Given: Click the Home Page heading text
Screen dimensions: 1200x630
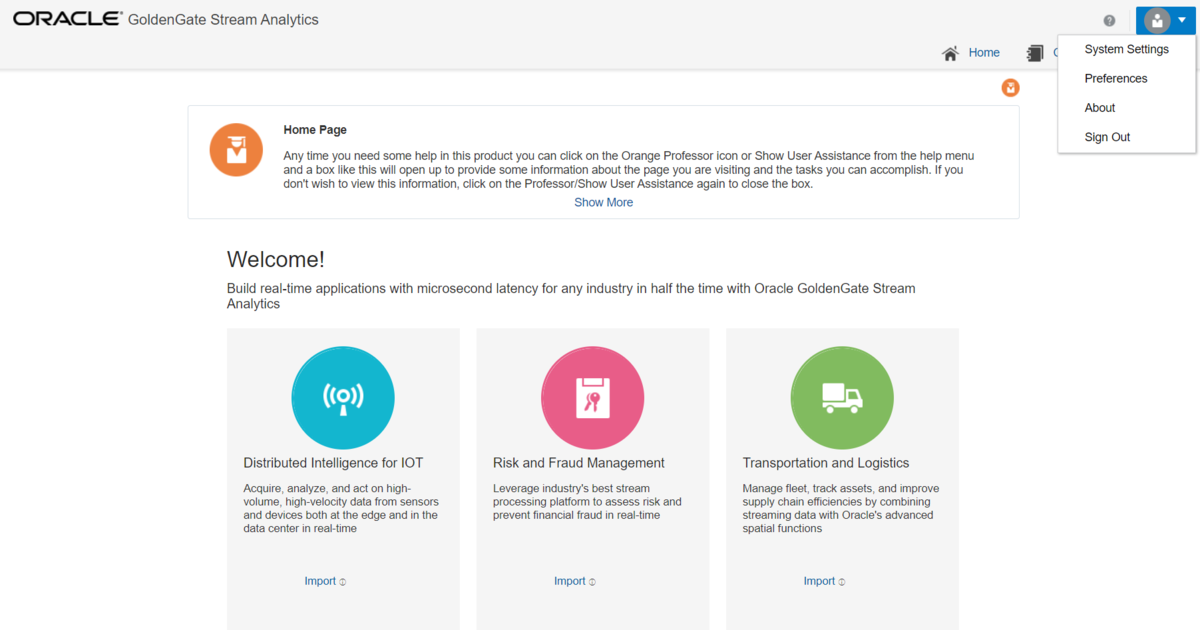Looking at the screenshot, I should tap(315, 130).
